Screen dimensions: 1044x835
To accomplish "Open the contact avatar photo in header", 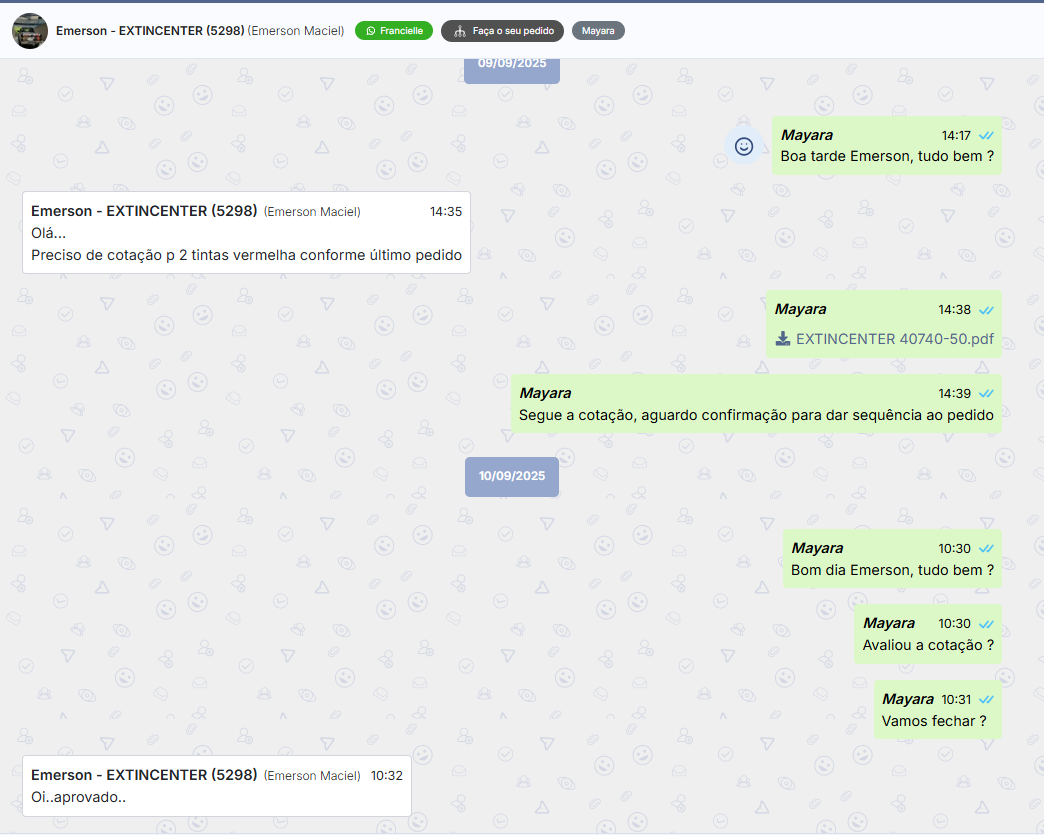I will point(30,31).
